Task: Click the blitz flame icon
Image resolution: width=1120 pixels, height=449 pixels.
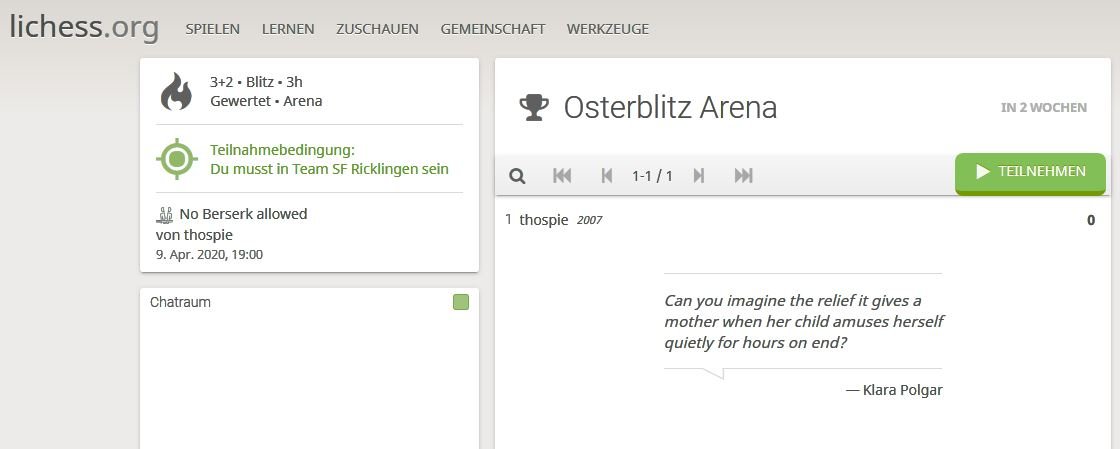Action: tap(176, 92)
